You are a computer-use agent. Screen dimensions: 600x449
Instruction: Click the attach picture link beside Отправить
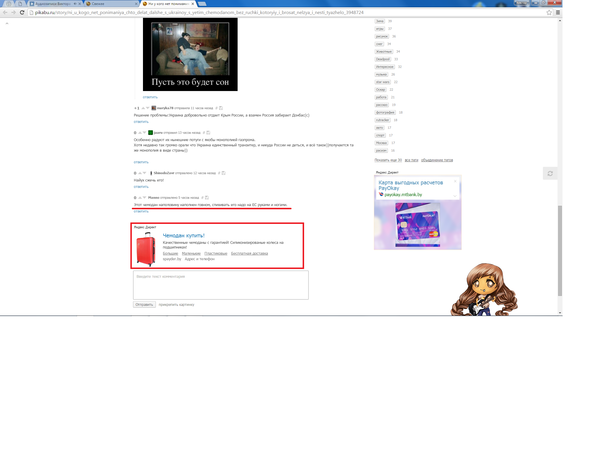click(176, 305)
